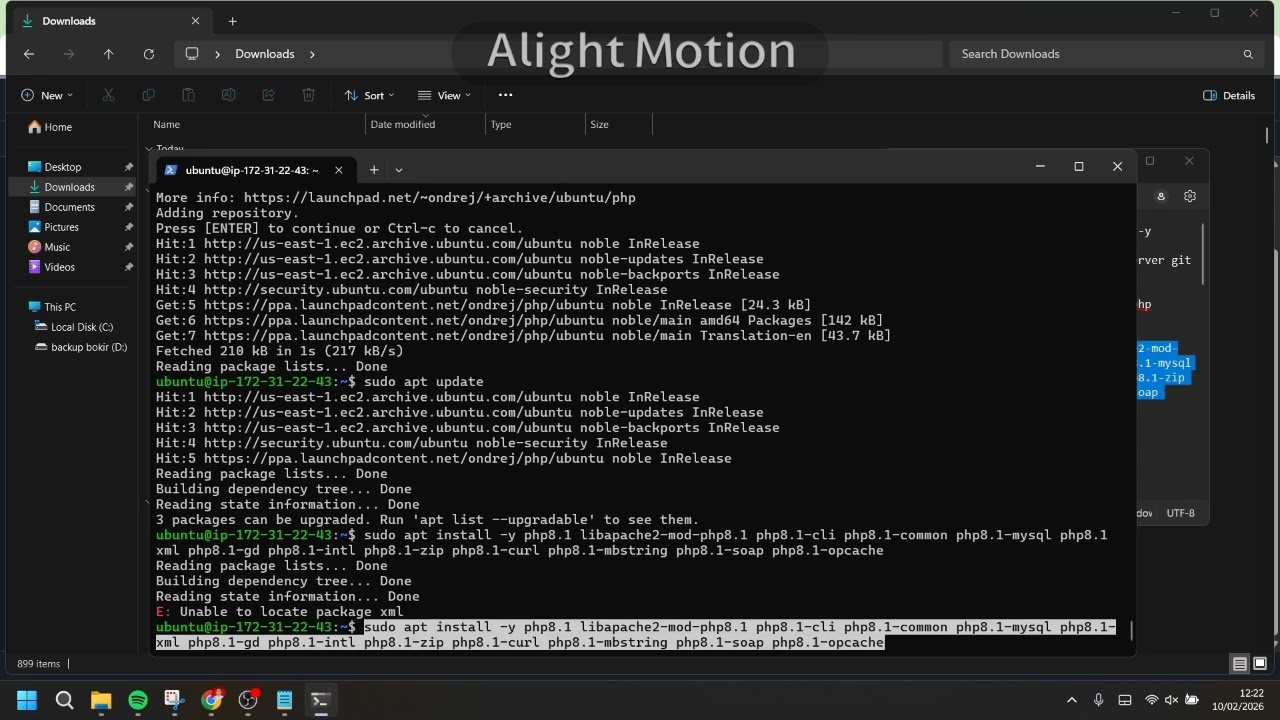This screenshot has width=1280, height=720.
Task: Unpin Downloads from Quick access
Action: tap(128, 187)
